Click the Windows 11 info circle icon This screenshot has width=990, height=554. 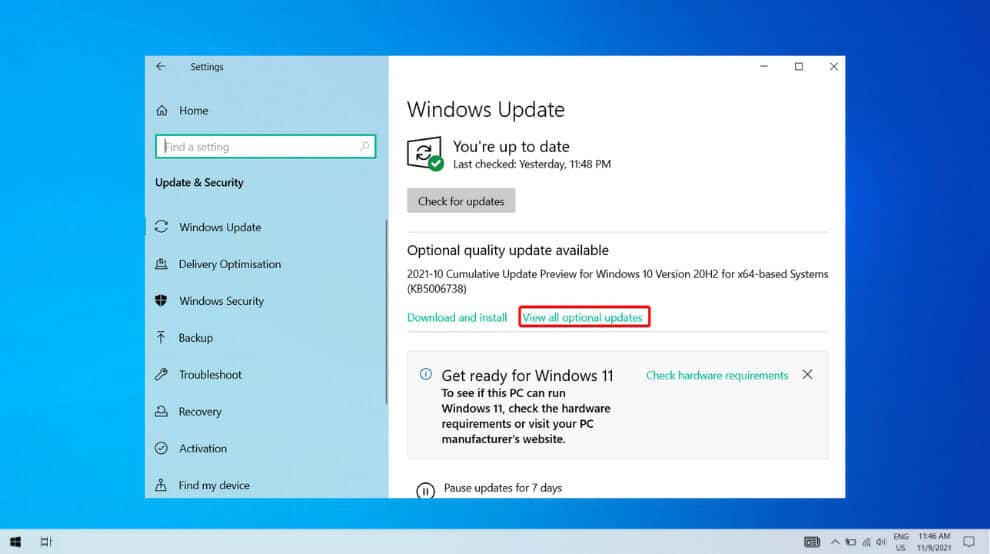click(x=426, y=374)
